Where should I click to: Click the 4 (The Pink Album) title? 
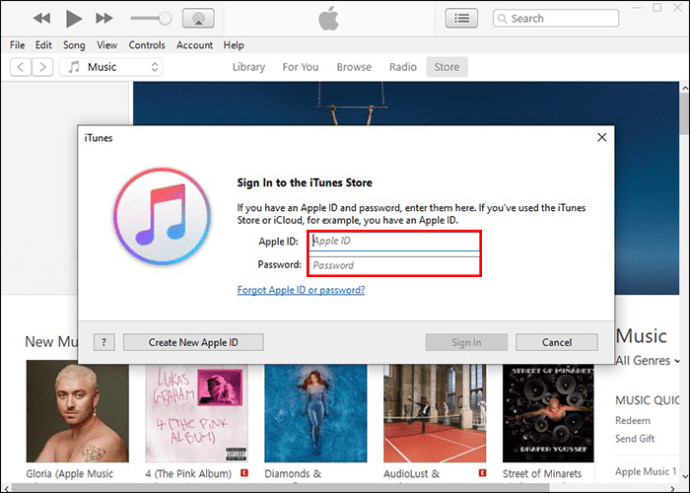pos(188,474)
